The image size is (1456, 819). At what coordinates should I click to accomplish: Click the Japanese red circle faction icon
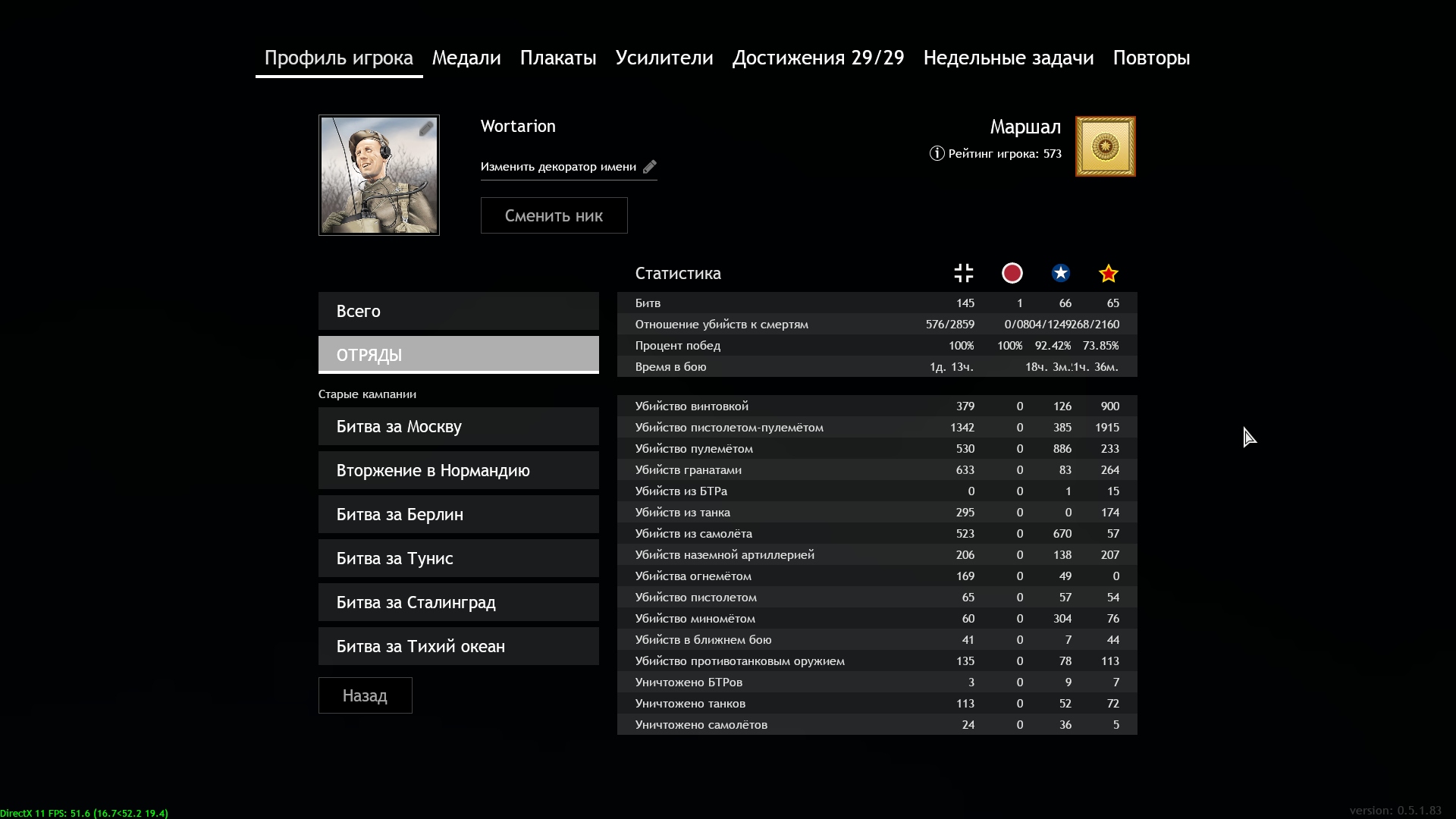tap(1012, 273)
